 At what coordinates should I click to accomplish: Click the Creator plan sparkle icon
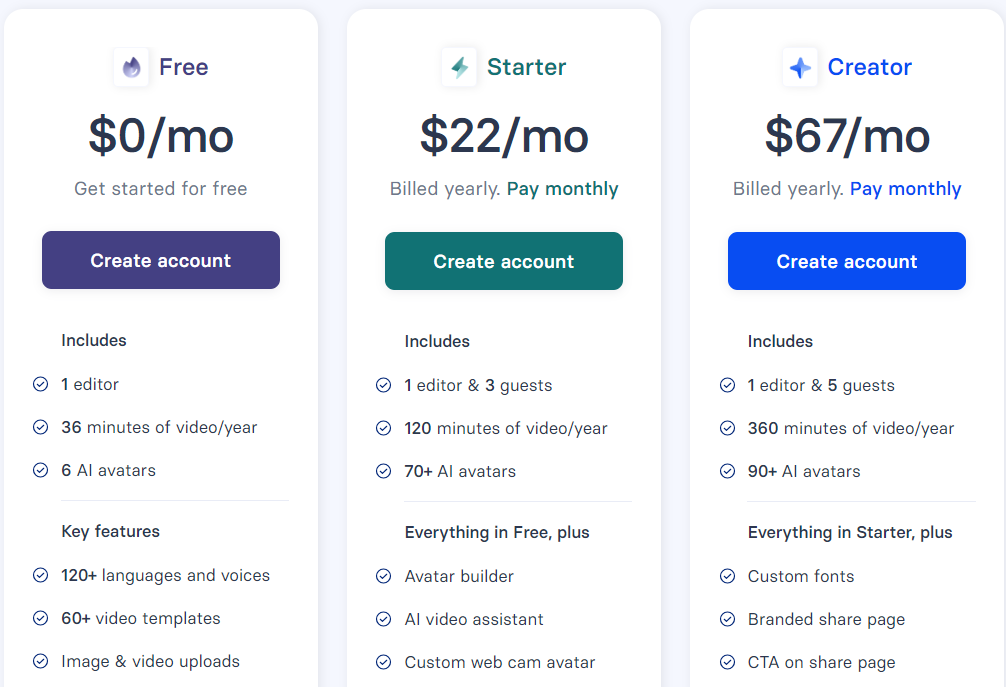(x=800, y=67)
